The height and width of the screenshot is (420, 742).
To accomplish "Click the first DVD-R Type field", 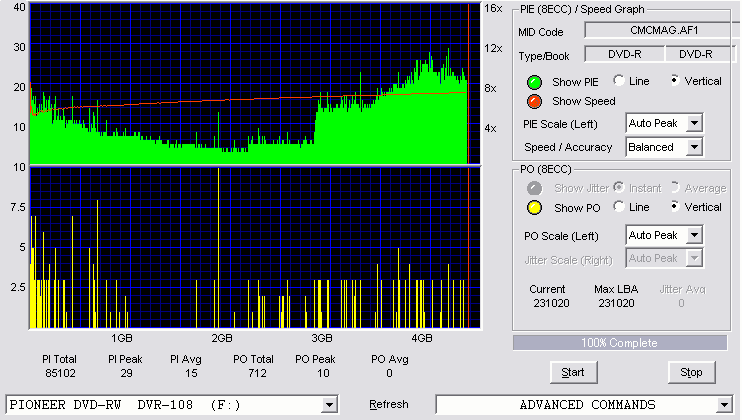I will coord(625,54).
